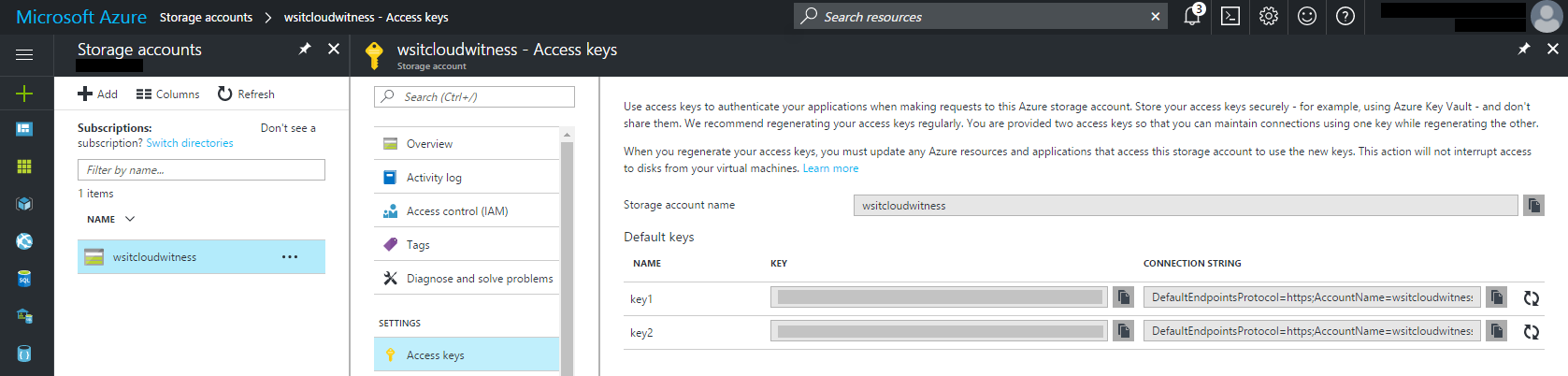Open the Dashboard icon in sidebar
The height and width of the screenshot is (376, 1568).
24,129
